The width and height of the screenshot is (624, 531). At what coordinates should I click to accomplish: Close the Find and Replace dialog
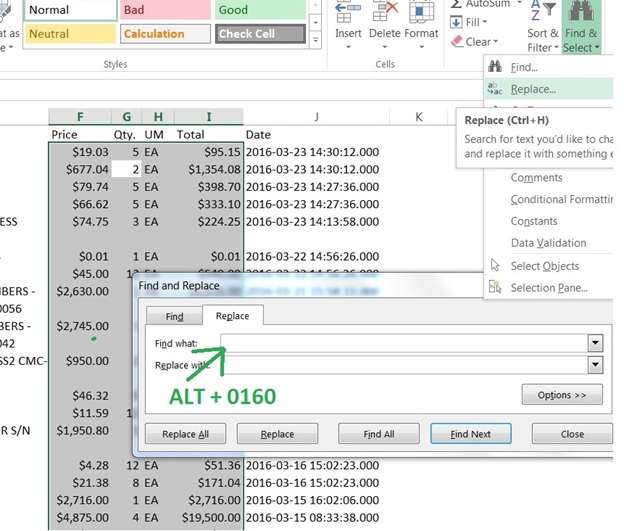coord(572,434)
